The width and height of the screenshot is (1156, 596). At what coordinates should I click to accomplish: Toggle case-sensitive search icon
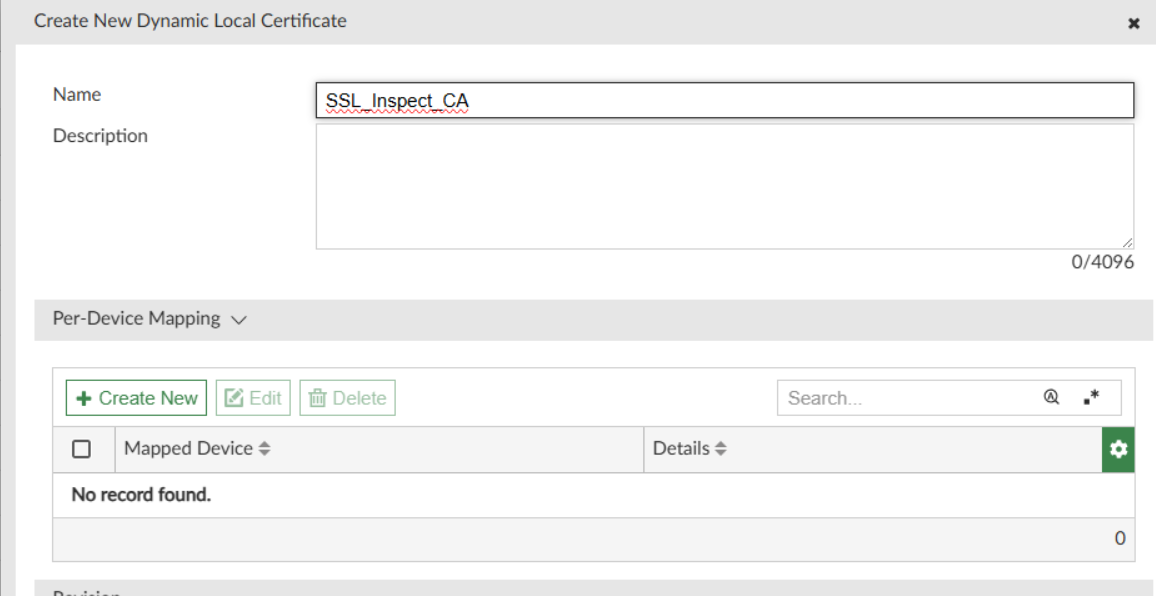pyautogui.click(x=1051, y=397)
